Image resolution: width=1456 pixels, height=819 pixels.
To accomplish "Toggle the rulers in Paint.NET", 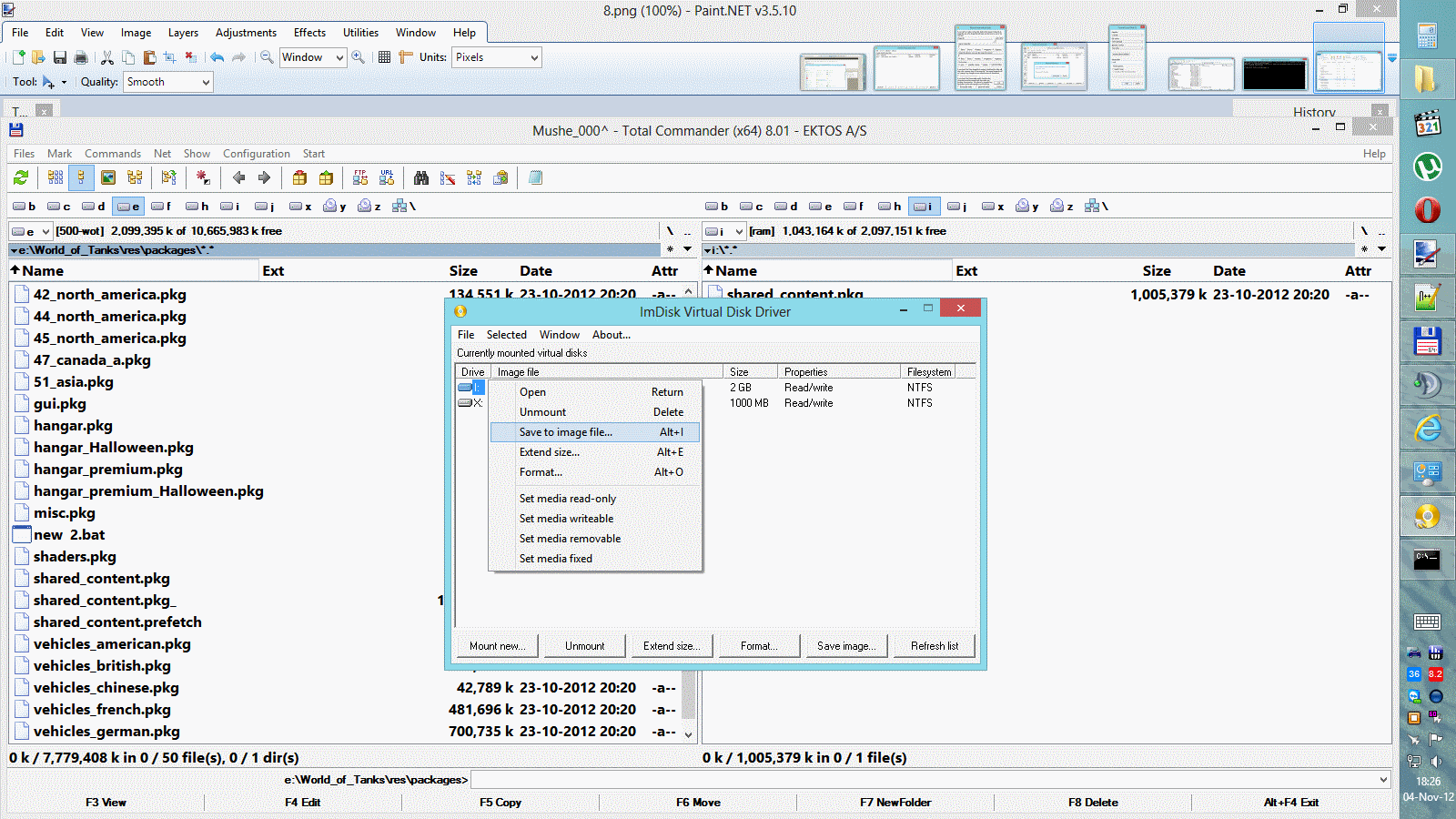I will [x=406, y=57].
